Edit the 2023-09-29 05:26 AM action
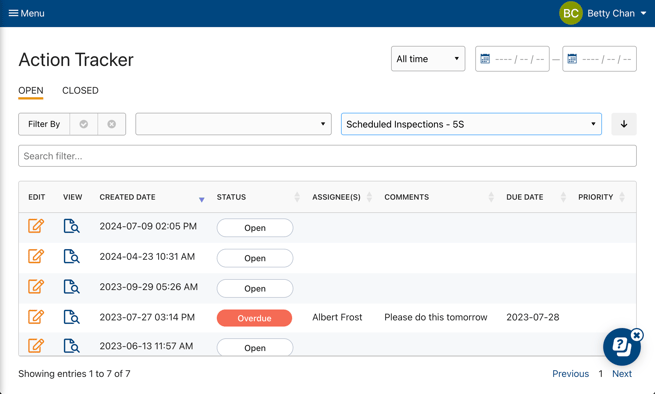Image resolution: width=655 pixels, height=394 pixels. (36, 287)
